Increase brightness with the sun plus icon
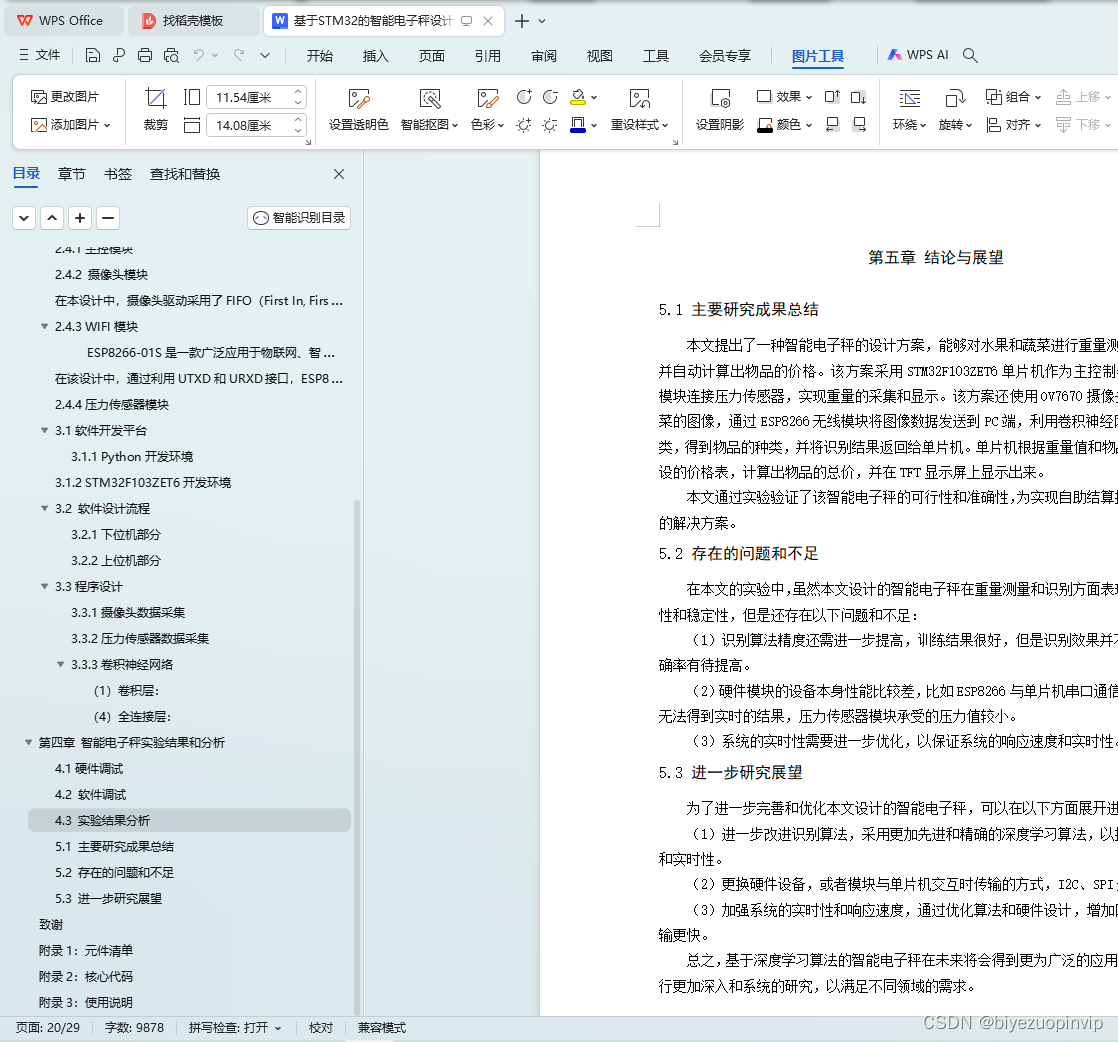1118x1042 pixels. coord(524,125)
